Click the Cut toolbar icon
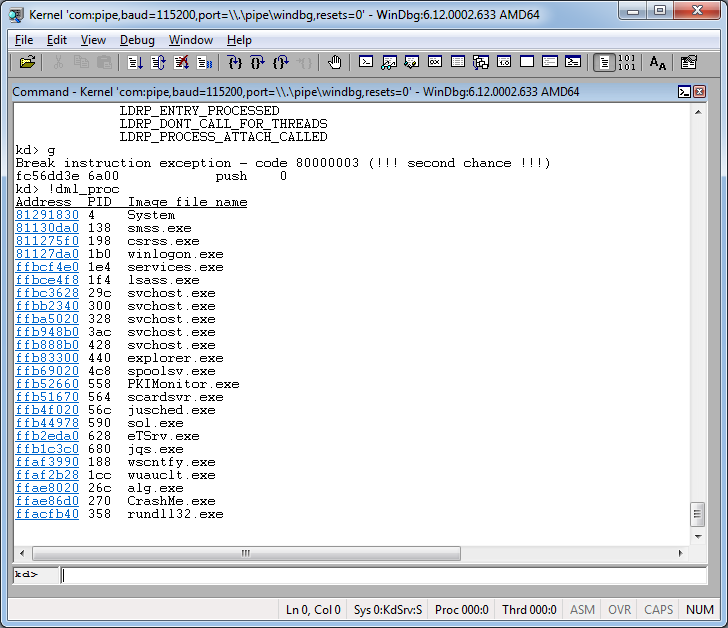The image size is (728, 628). pyautogui.click(x=58, y=62)
